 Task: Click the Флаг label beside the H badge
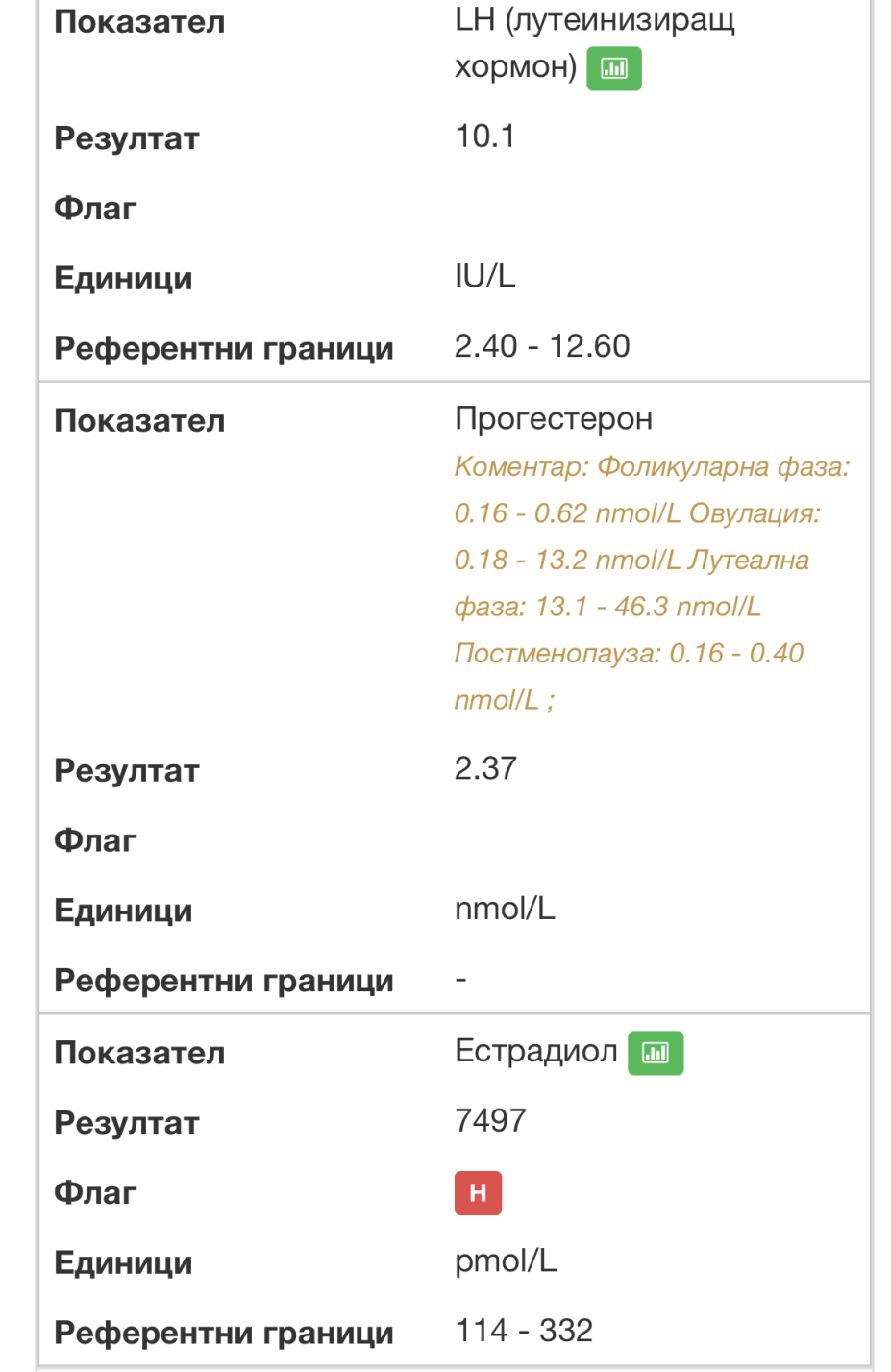pos(95,1193)
